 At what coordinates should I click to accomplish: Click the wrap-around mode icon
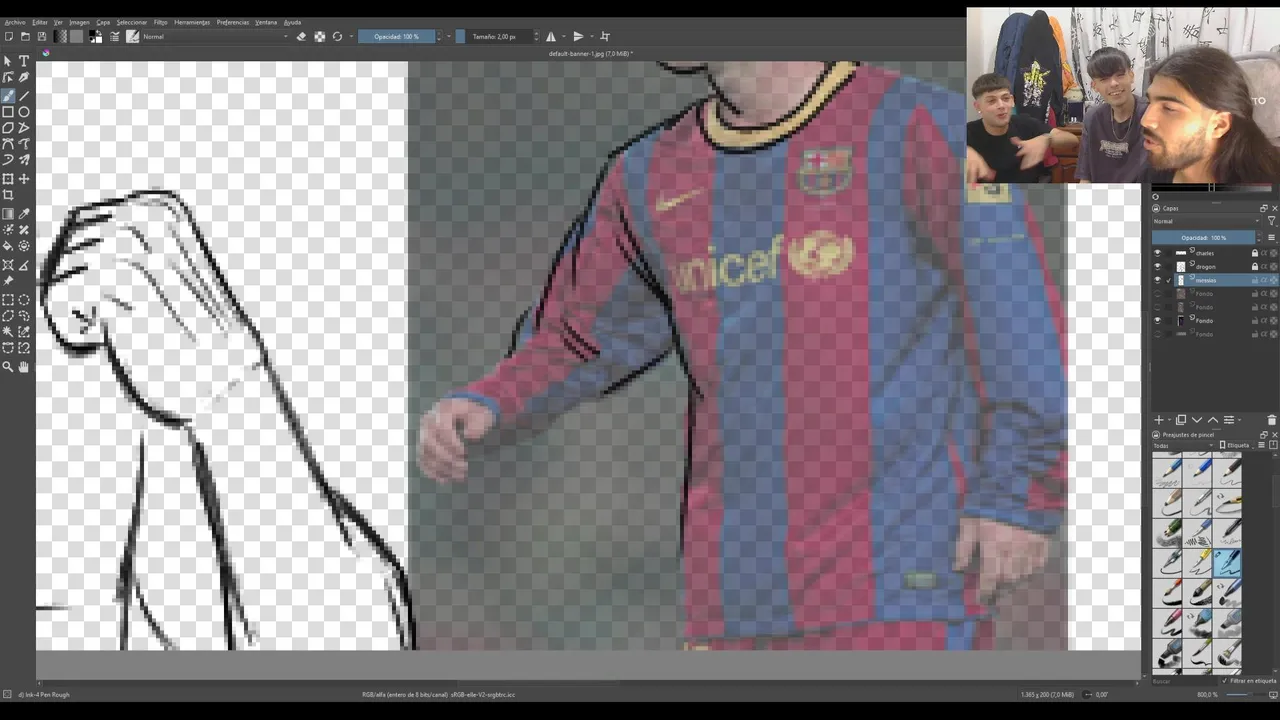pos(604,37)
